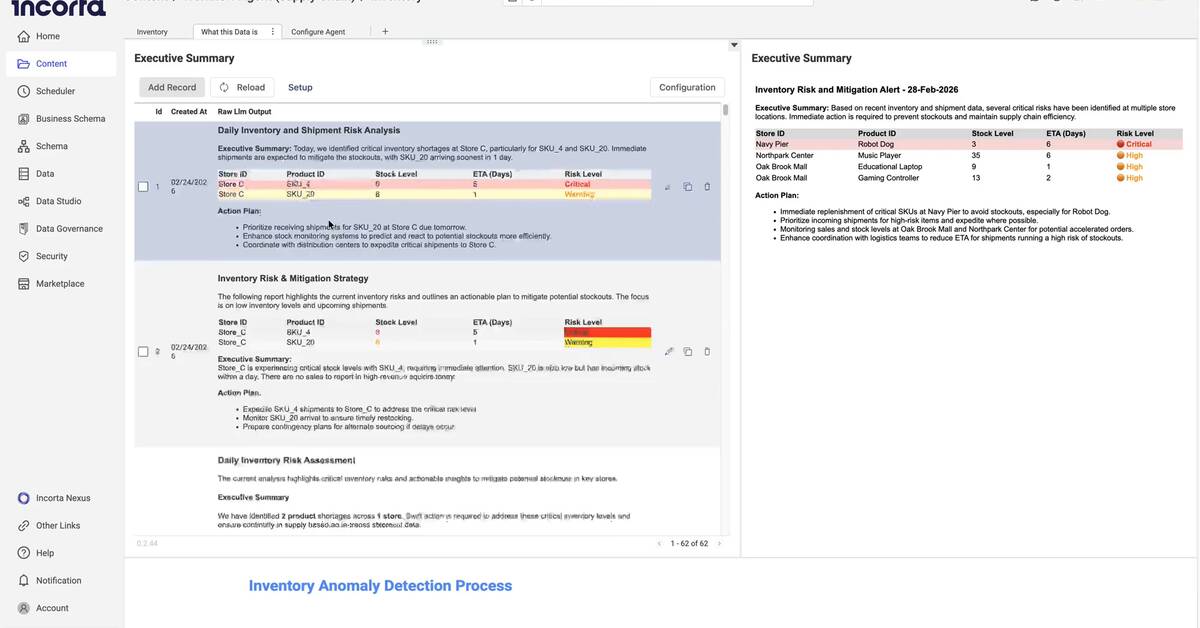Click the 'Navy Pier' store cell
This screenshot has width=1200, height=628.
pyautogui.click(x=772, y=144)
